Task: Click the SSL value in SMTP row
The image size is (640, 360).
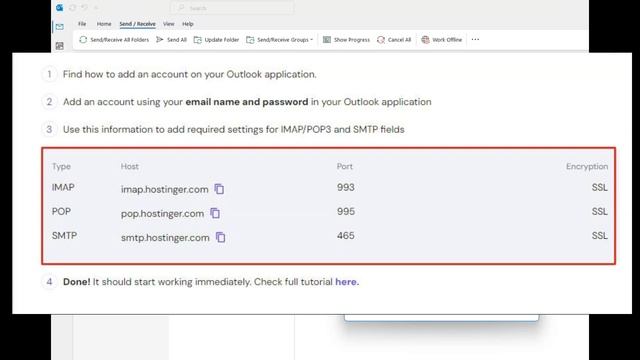Action: click(600, 236)
